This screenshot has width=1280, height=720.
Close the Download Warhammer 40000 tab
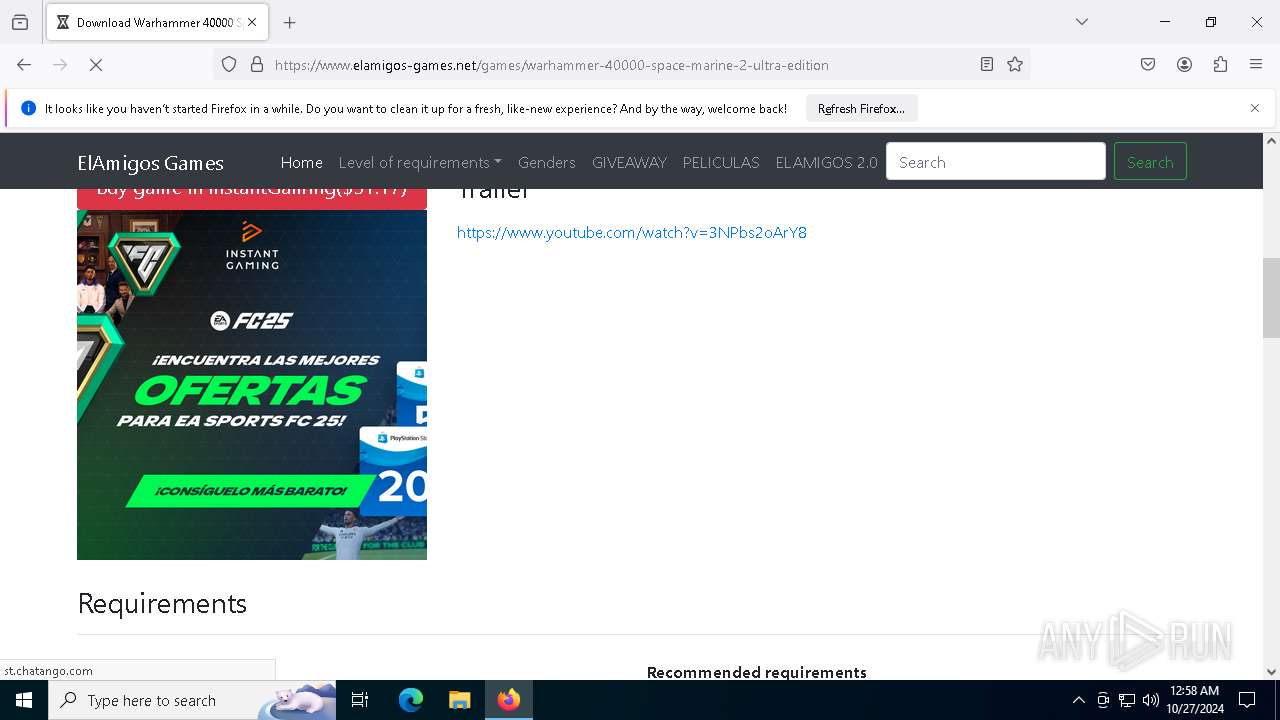click(252, 22)
